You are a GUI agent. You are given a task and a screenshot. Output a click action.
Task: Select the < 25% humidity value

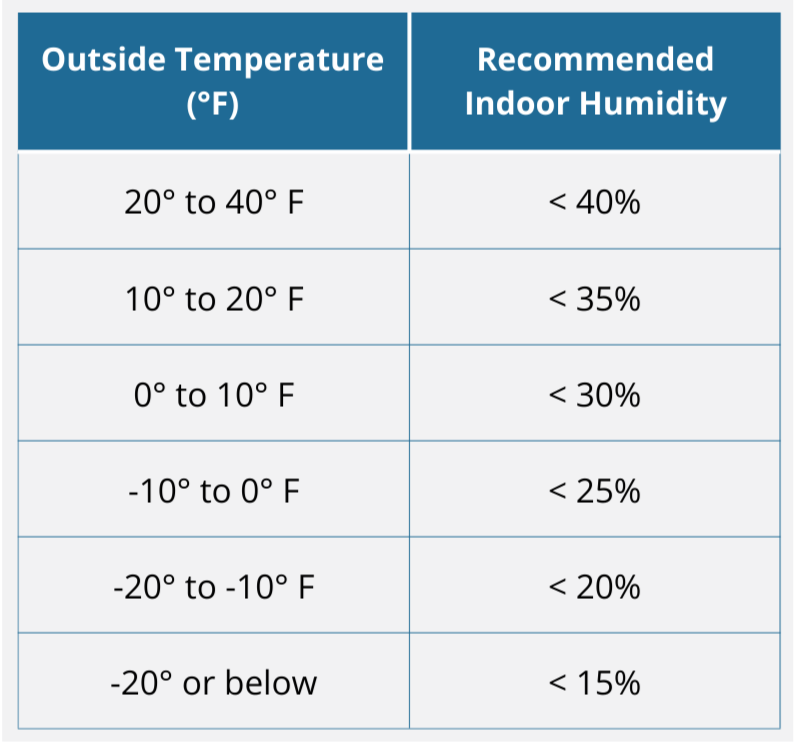pyautogui.click(x=595, y=491)
